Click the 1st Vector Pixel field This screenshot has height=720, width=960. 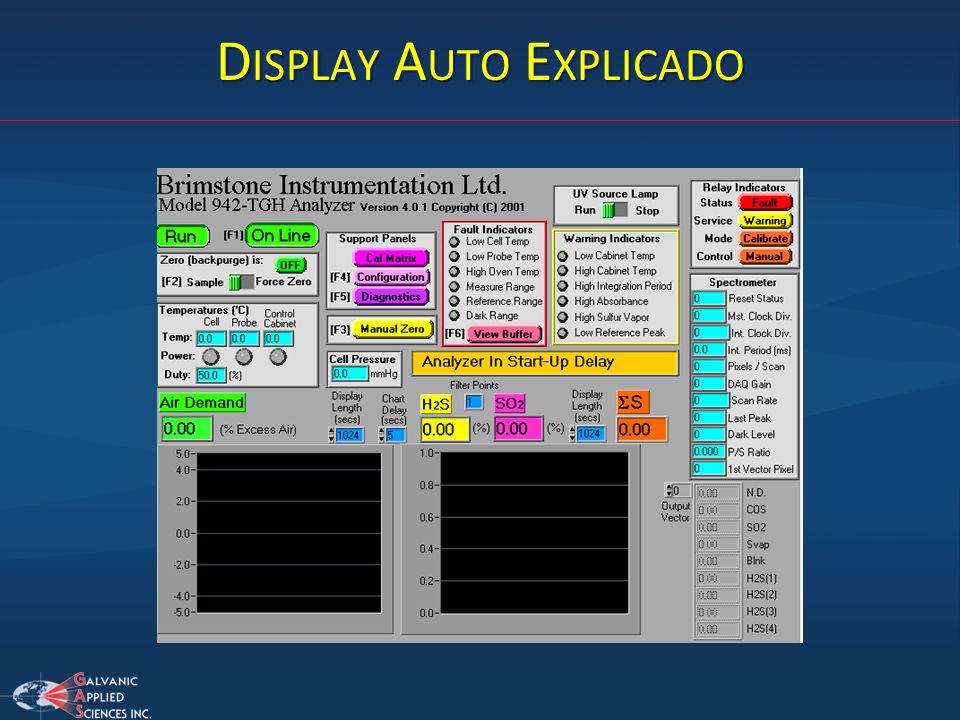709,469
